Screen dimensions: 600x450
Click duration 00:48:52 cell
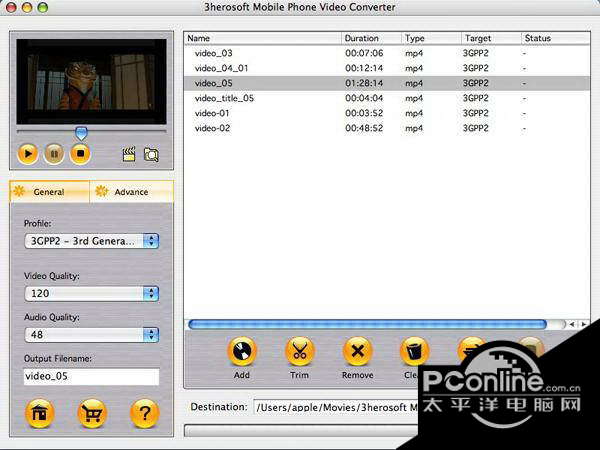click(x=364, y=128)
